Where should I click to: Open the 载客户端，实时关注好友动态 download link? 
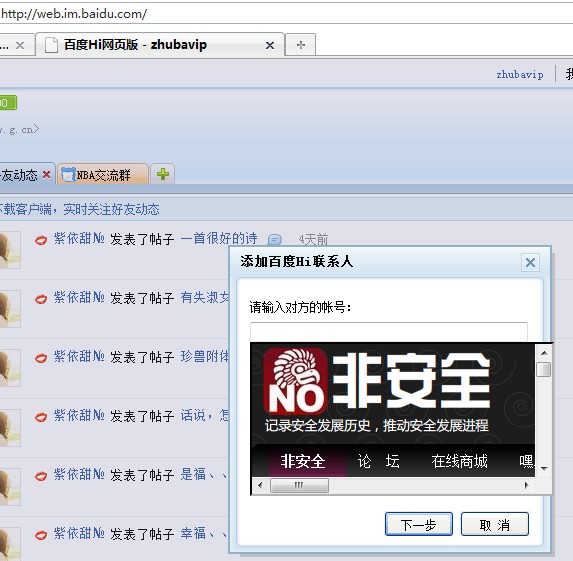pos(80,209)
